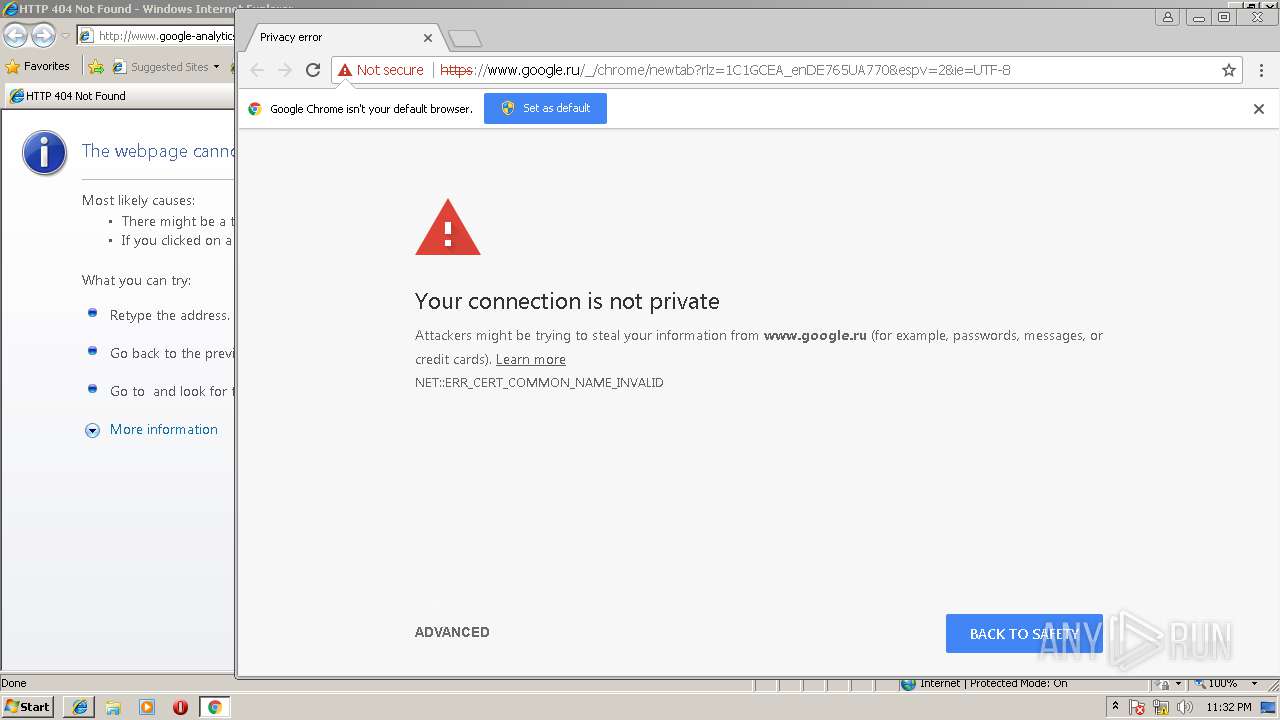The width and height of the screenshot is (1280, 720).
Task: Reload the page in Chrome
Action: coord(313,70)
